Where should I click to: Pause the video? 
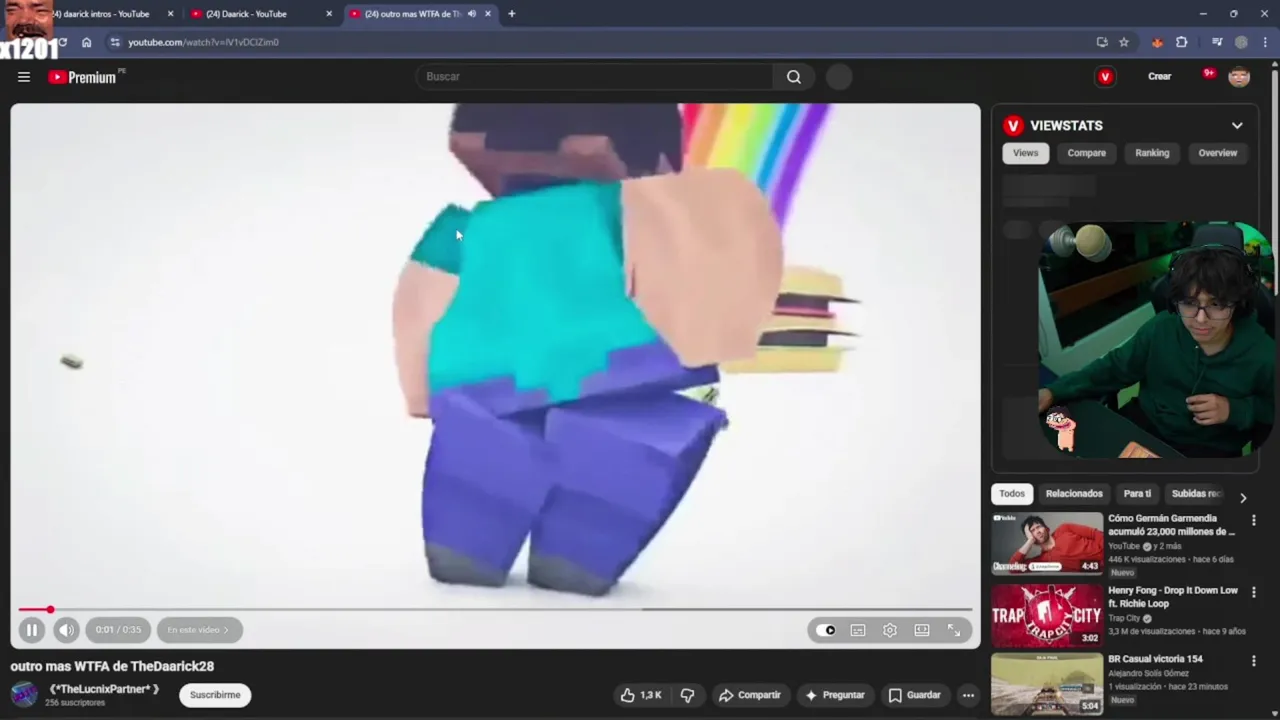[32, 630]
